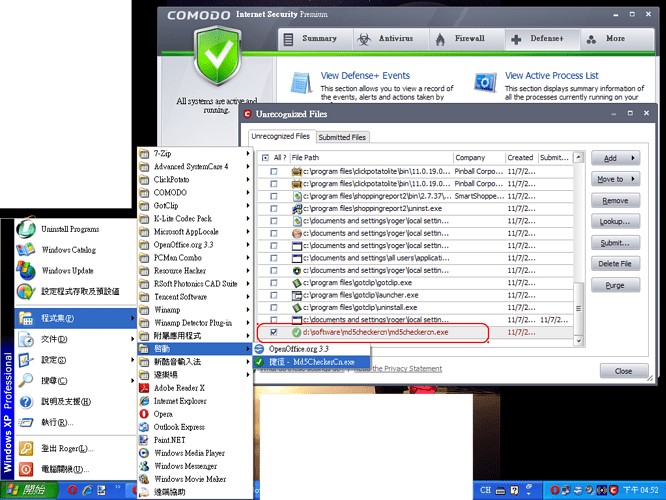Open the COMODO Summary tab
The width and height of the screenshot is (666, 500).
coord(316,39)
